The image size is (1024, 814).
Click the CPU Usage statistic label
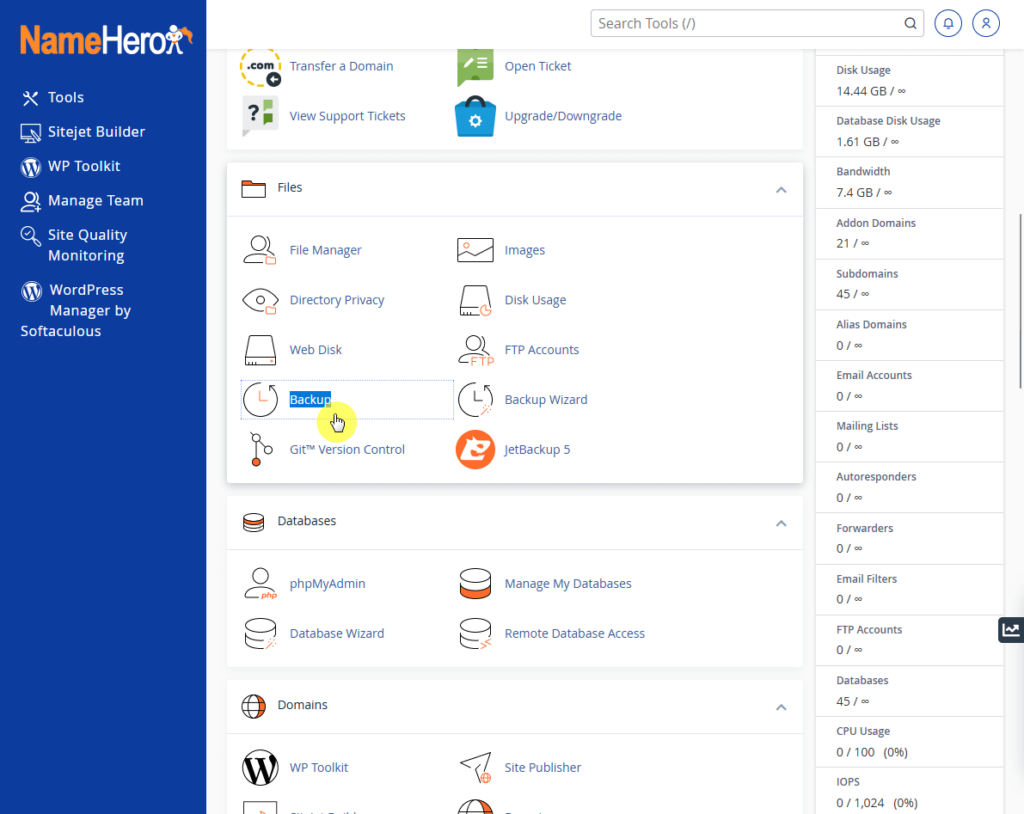tap(863, 731)
